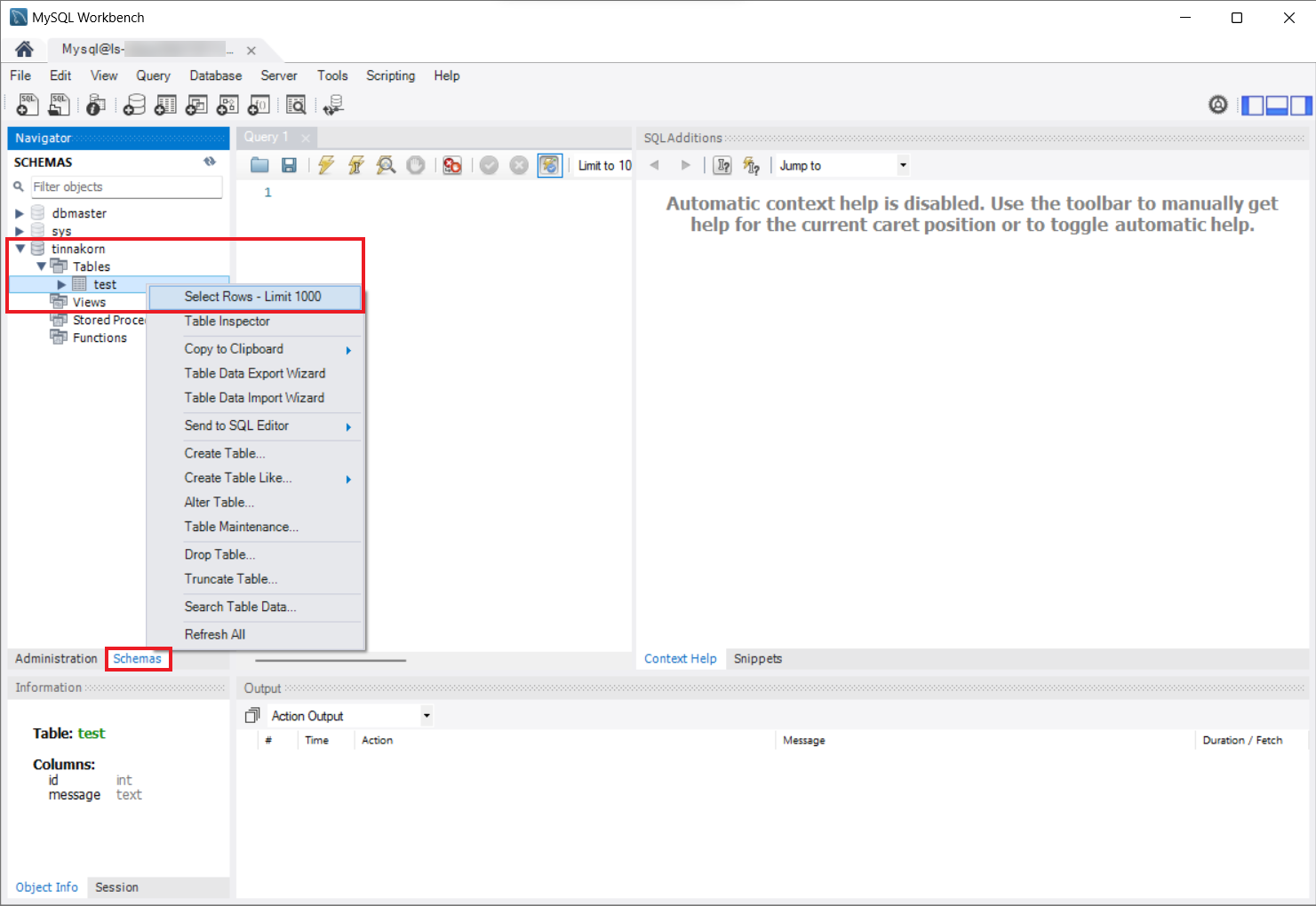Execute the query with lightning bolt
The height and width of the screenshot is (906, 1316).
pos(326,165)
